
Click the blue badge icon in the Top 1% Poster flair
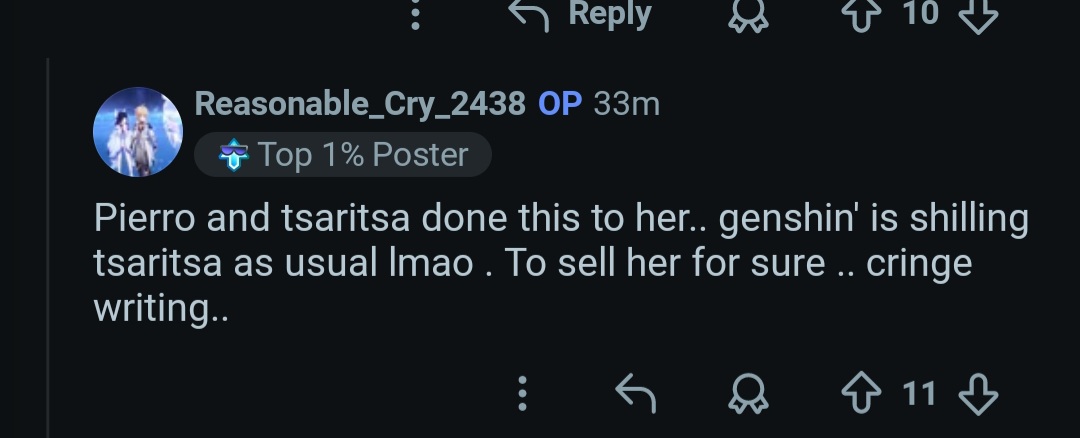[233, 154]
